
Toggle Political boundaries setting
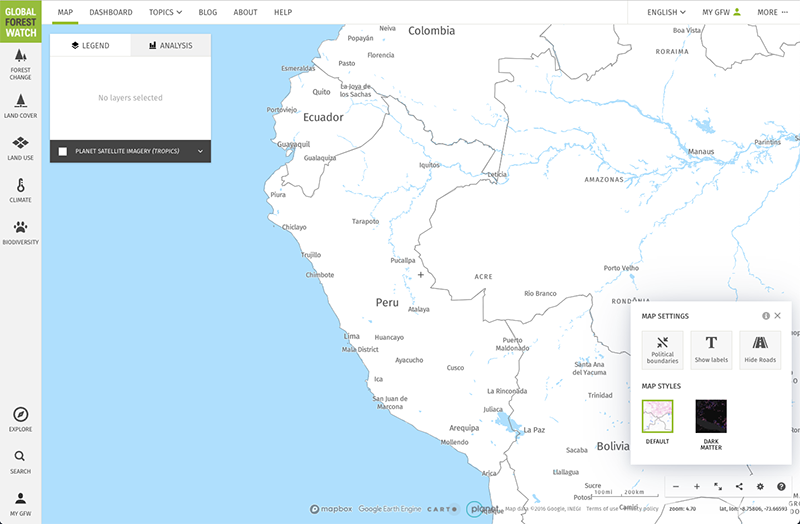pos(662,350)
